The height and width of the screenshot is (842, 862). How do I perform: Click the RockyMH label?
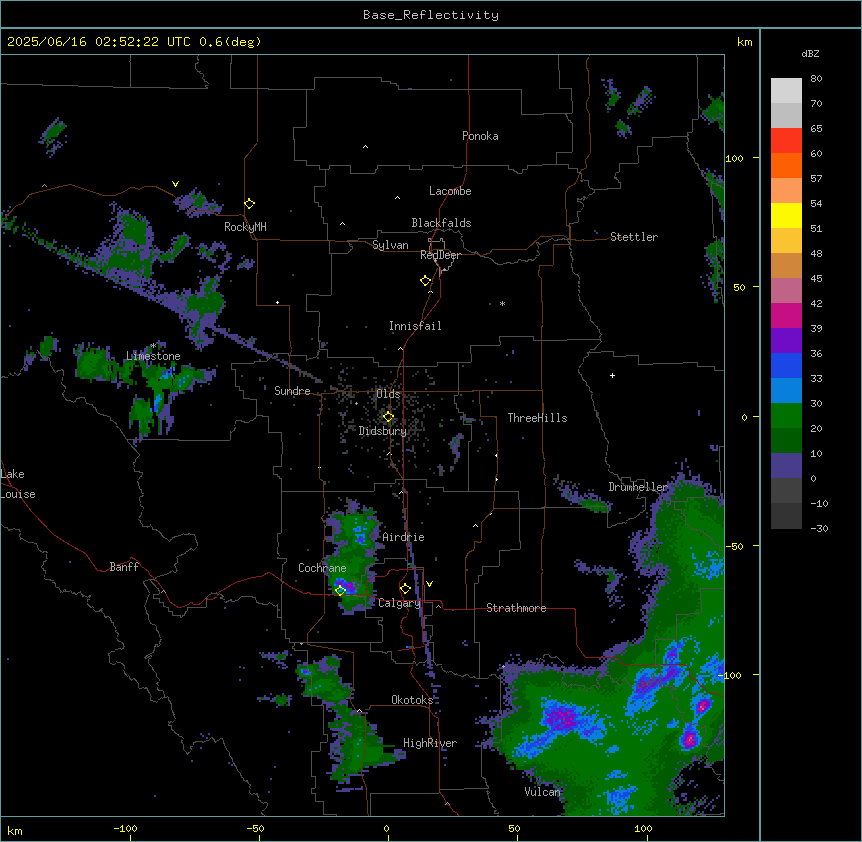[245, 227]
